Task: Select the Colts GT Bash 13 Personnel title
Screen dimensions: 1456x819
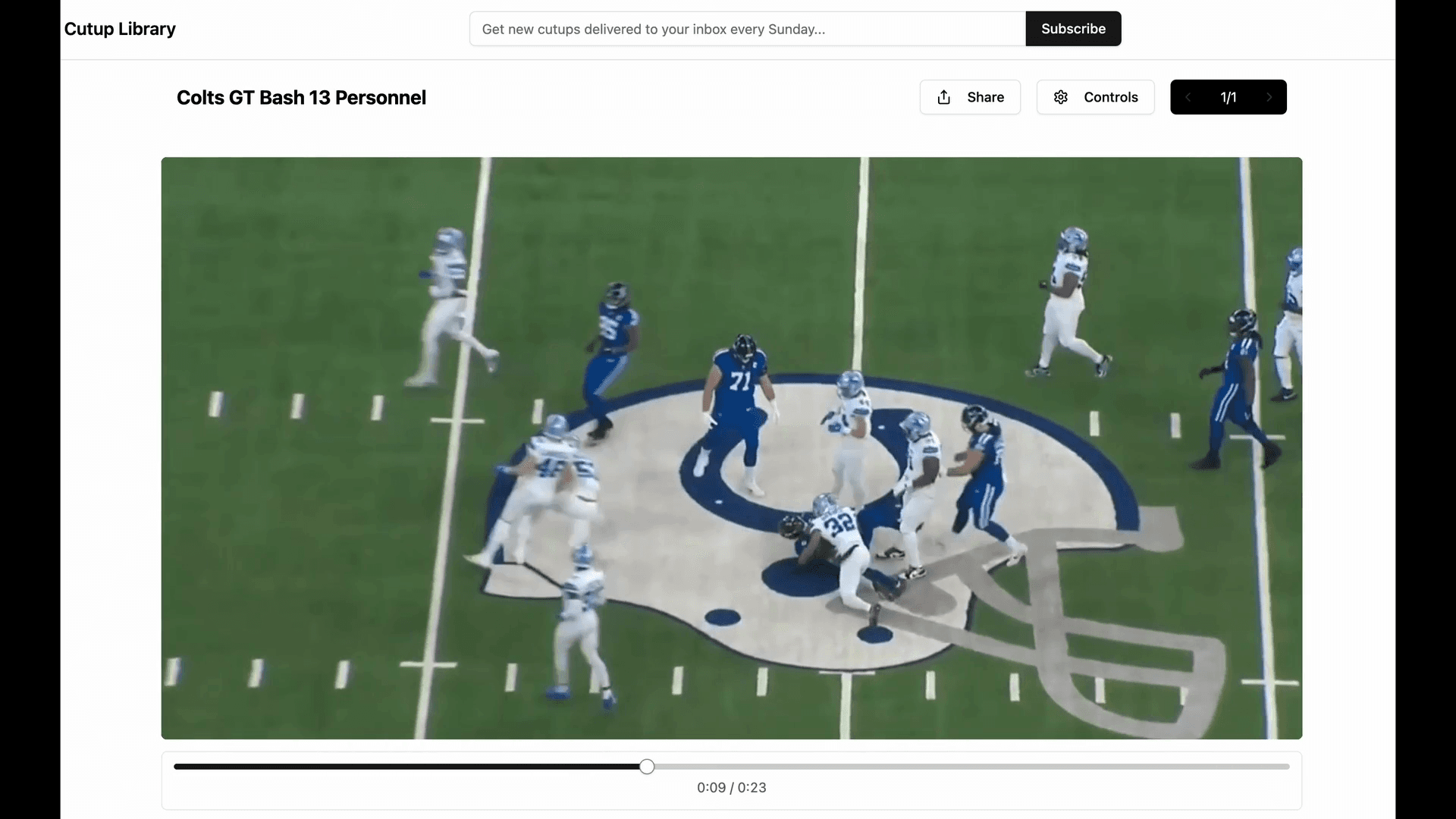Action: 301,98
